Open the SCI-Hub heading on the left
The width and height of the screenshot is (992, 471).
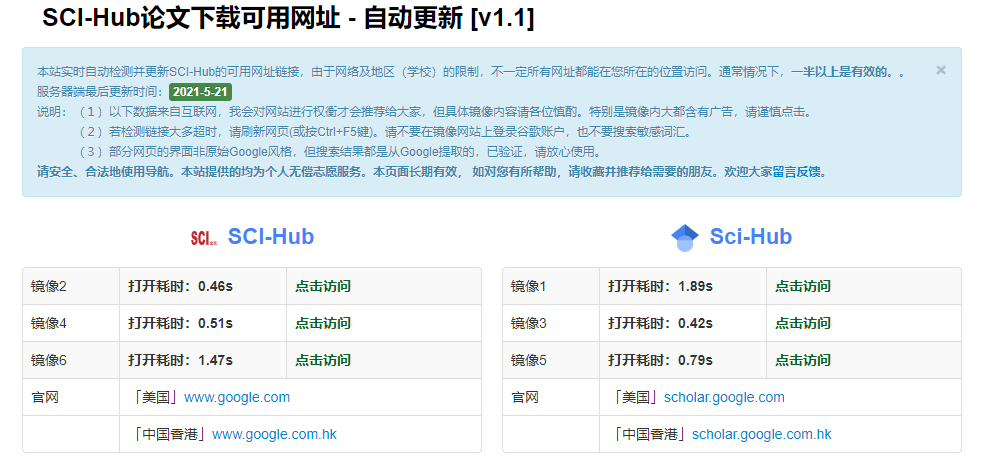pos(271,236)
